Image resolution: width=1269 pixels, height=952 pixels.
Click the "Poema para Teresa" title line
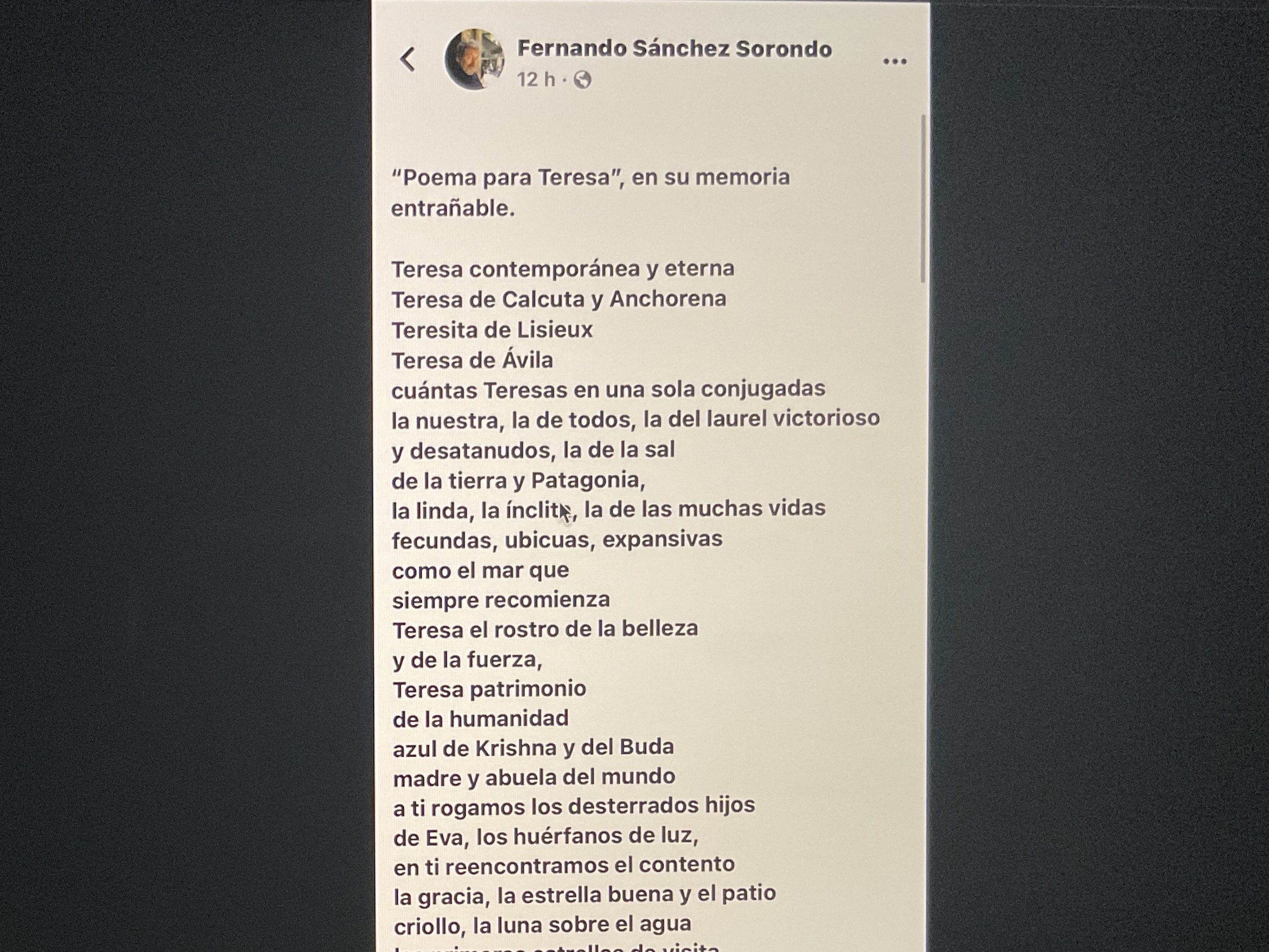click(x=590, y=177)
